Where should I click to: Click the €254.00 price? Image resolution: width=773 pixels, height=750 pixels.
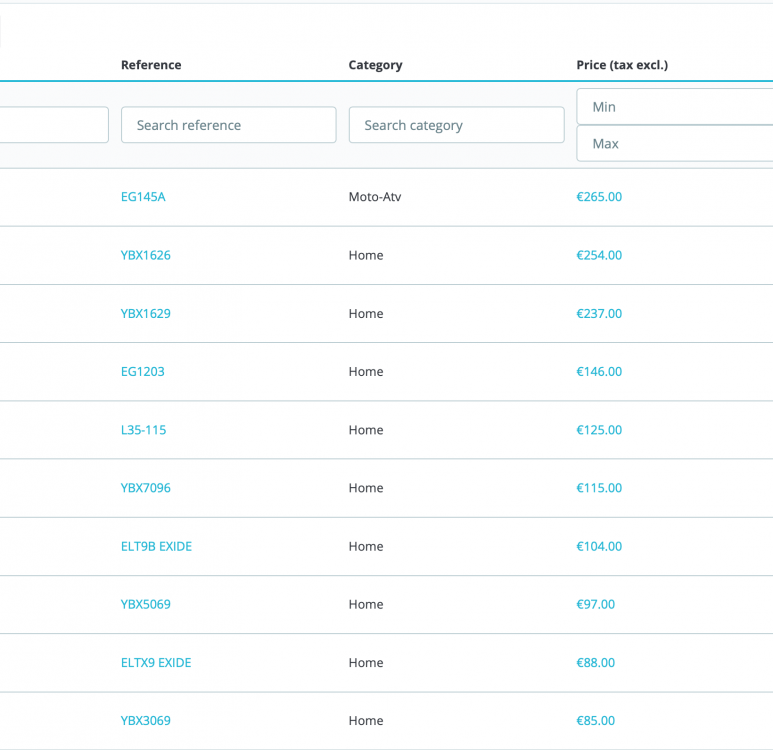(599, 255)
